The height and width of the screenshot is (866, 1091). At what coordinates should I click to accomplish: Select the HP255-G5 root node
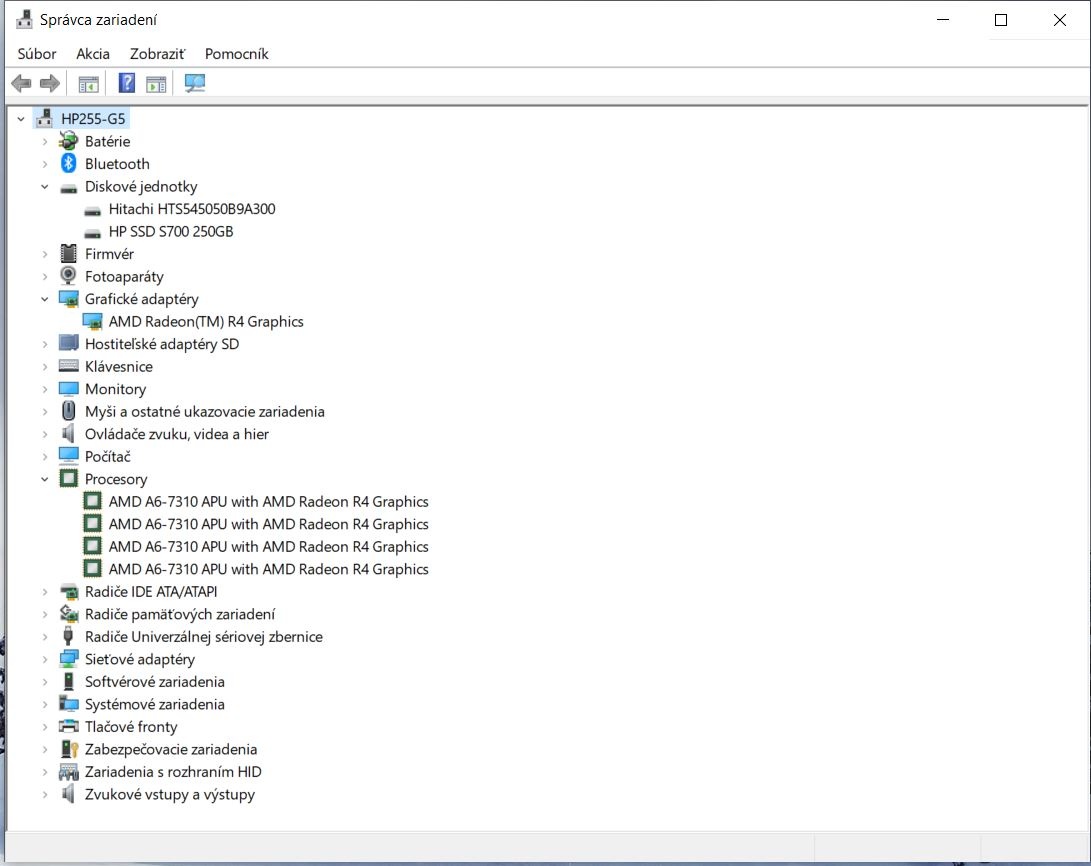pos(94,117)
